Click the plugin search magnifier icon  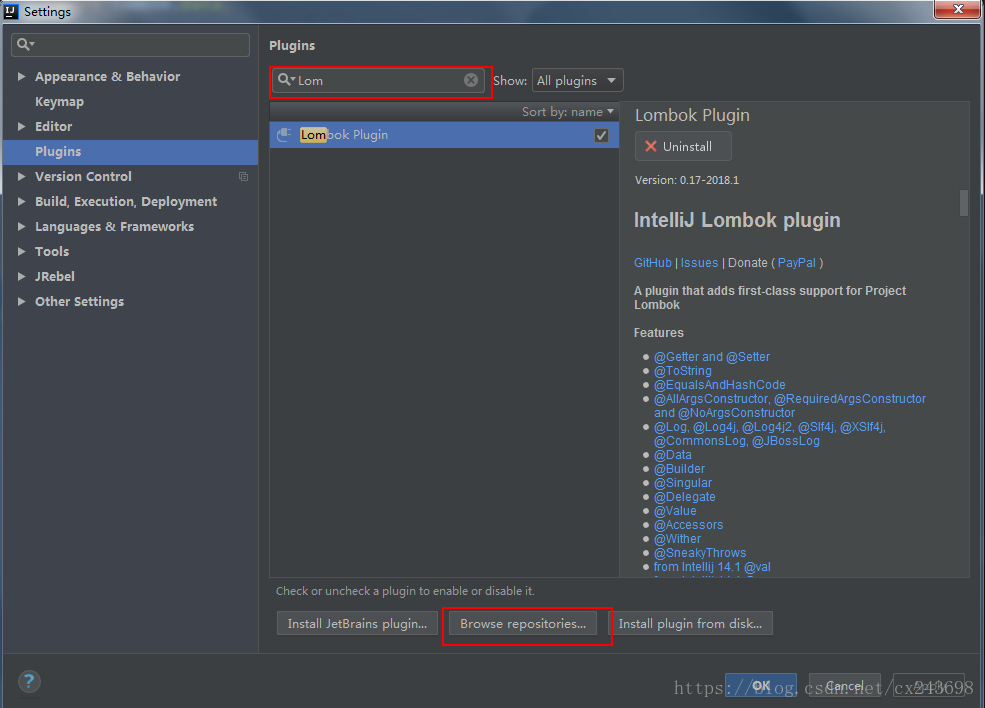pos(286,80)
